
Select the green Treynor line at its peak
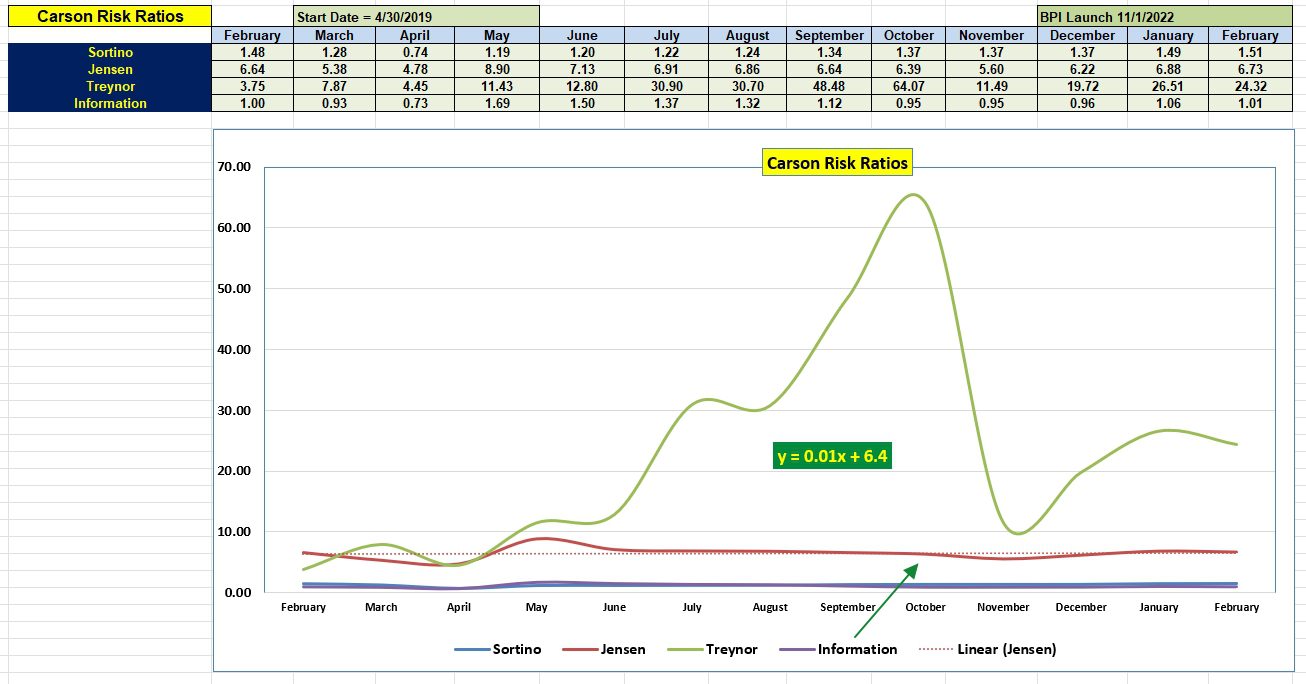(x=913, y=197)
